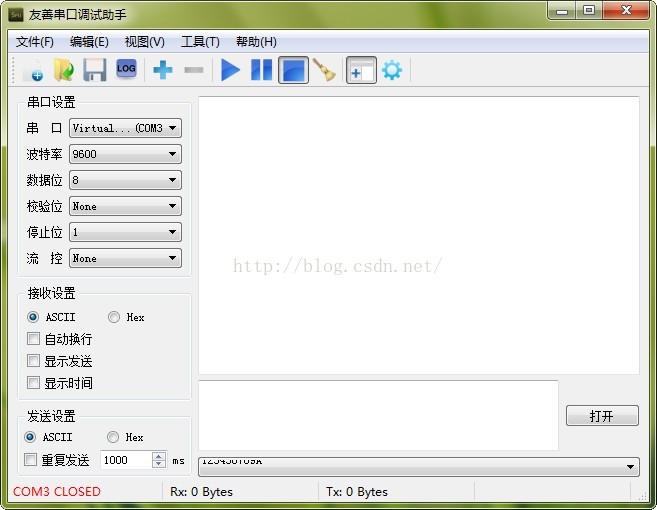Viewport: 657px width, 510px height.
Task: Click inside the large receive area
Action: coord(419,236)
